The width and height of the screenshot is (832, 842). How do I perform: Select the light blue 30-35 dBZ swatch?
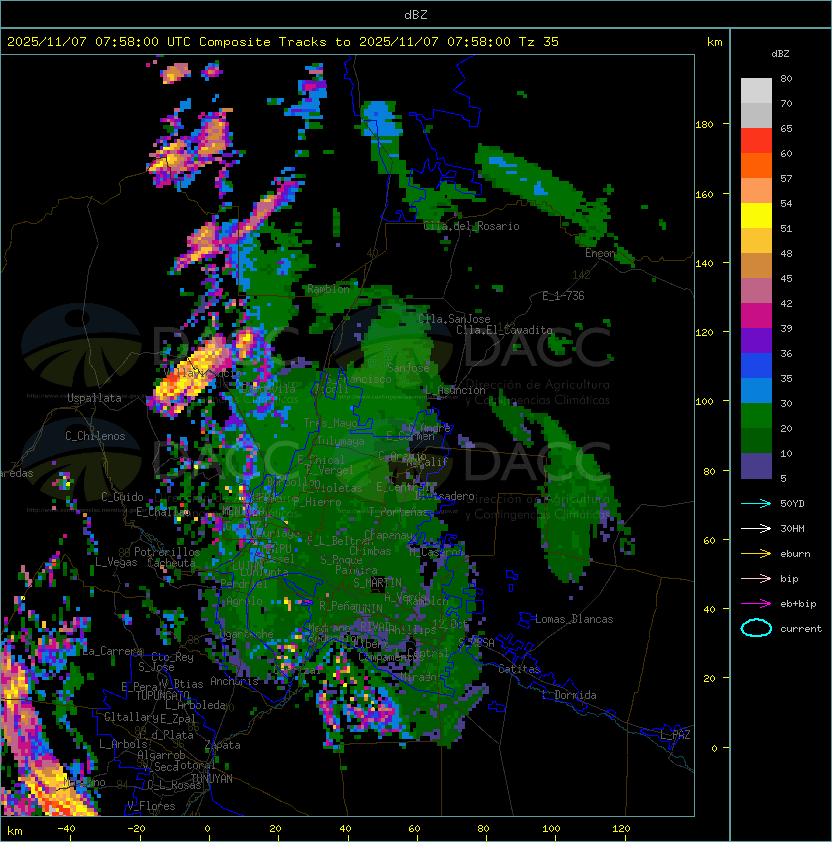coord(756,390)
